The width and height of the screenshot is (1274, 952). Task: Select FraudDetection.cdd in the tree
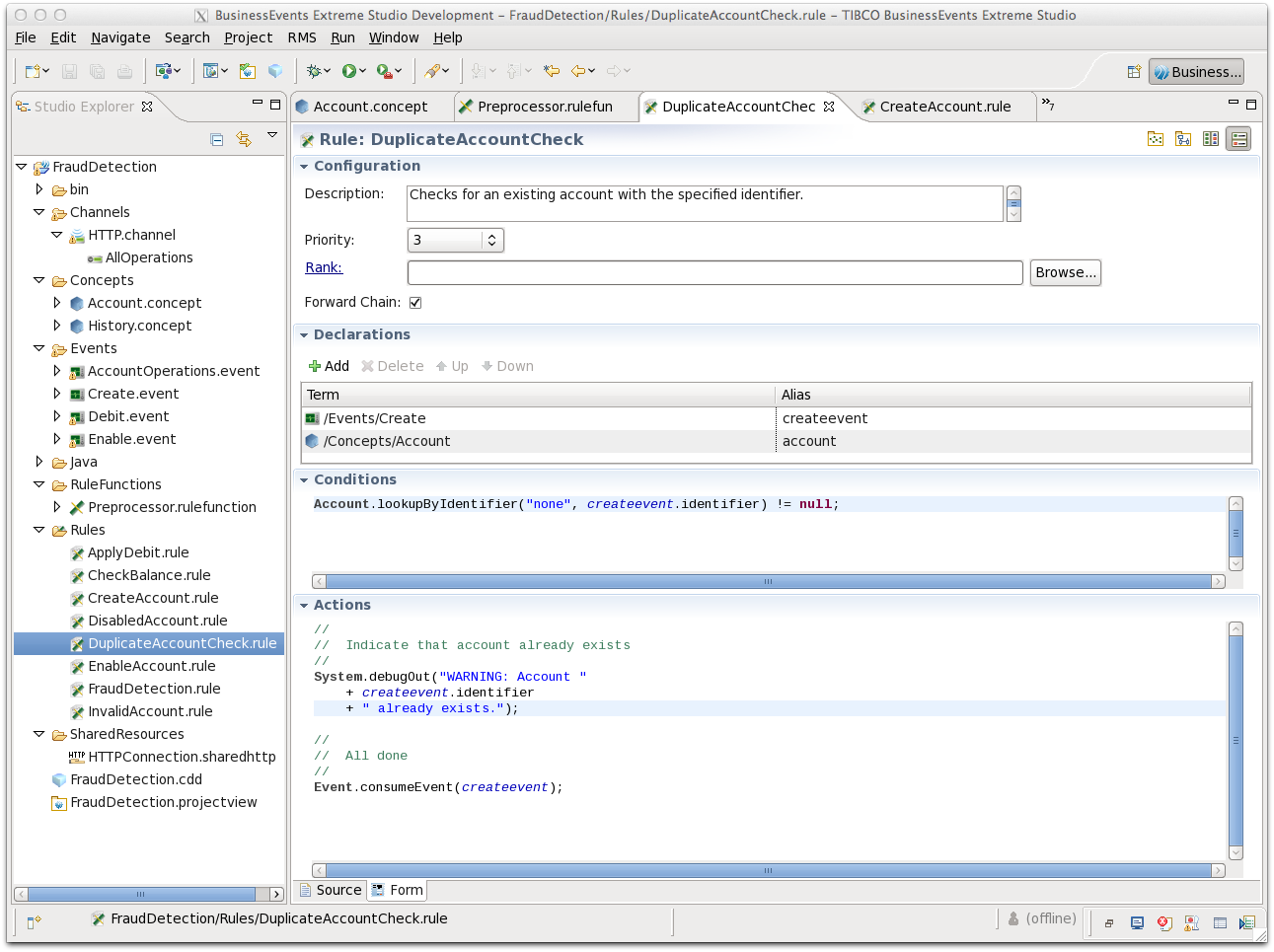point(136,779)
